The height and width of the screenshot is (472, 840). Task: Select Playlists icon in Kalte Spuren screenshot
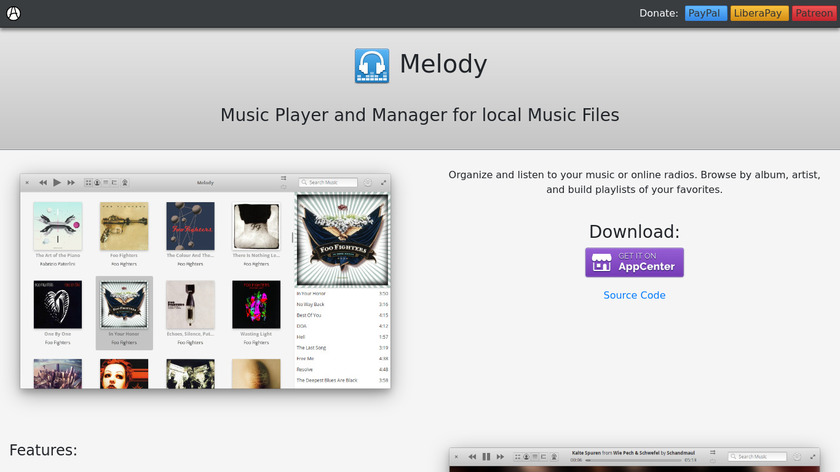(543, 457)
